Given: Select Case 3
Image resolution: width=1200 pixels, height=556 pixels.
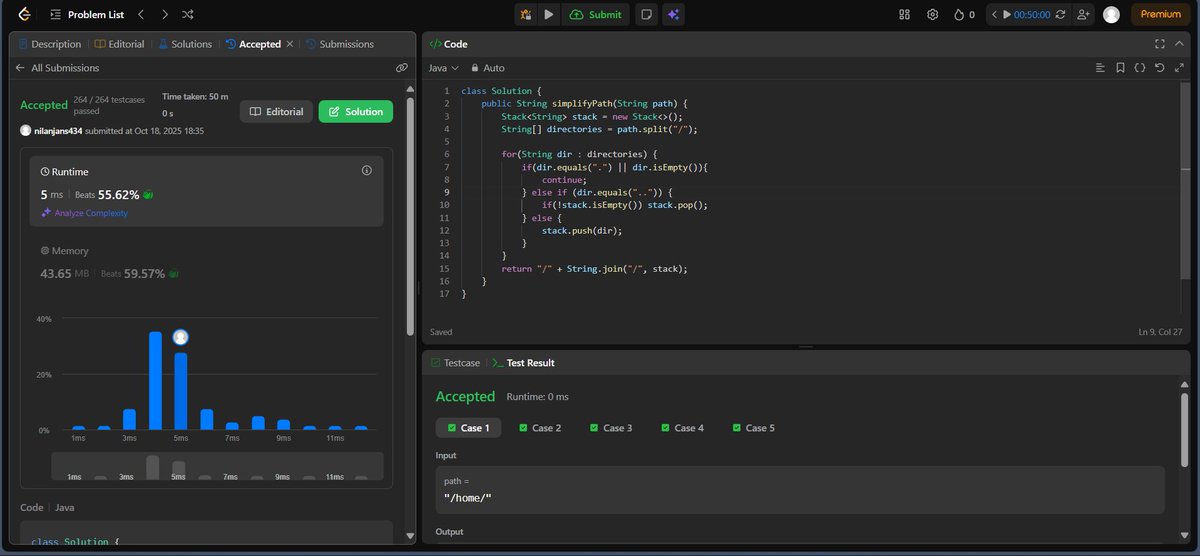Looking at the screenshot, I should pyautogui.click(x=611, y=428).
